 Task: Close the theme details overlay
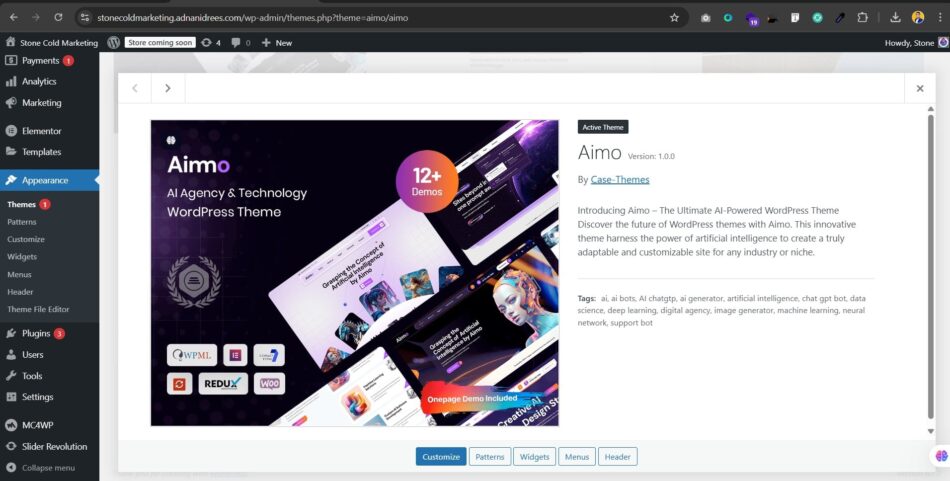(x=920, y=88)
